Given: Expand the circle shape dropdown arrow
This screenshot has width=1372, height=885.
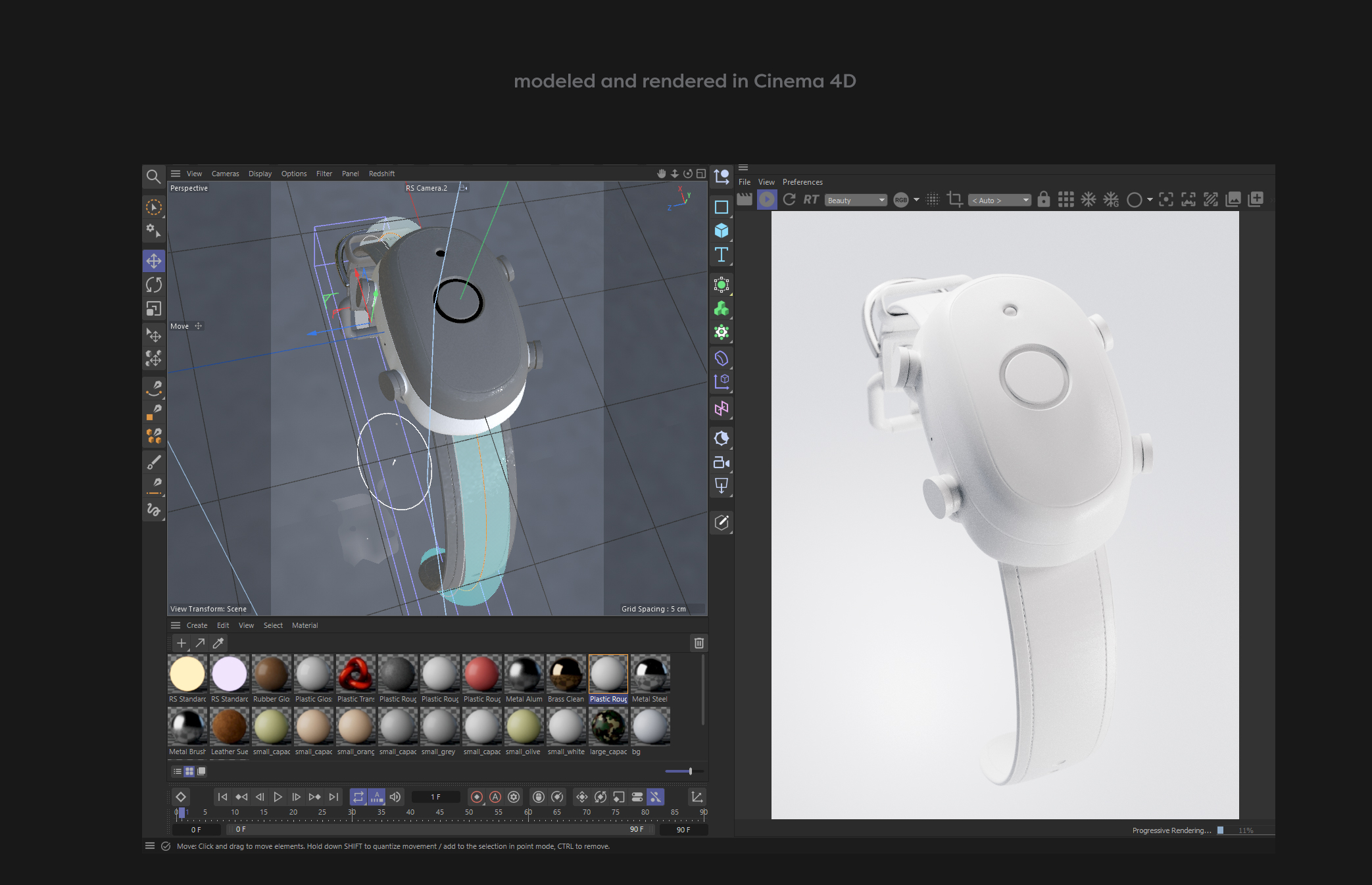Looking at the screenshot, I should pyautogui.click(x=1150, y=200).
